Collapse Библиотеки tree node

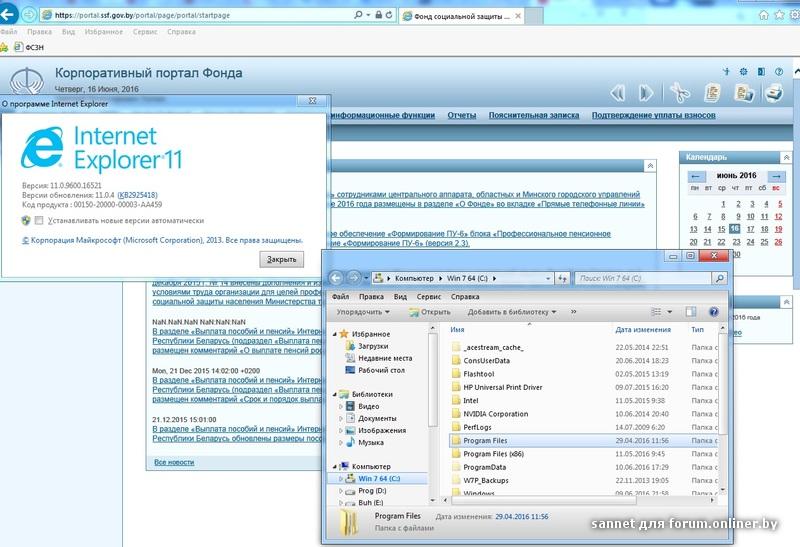pyautogui.click(x=335, y=394)
